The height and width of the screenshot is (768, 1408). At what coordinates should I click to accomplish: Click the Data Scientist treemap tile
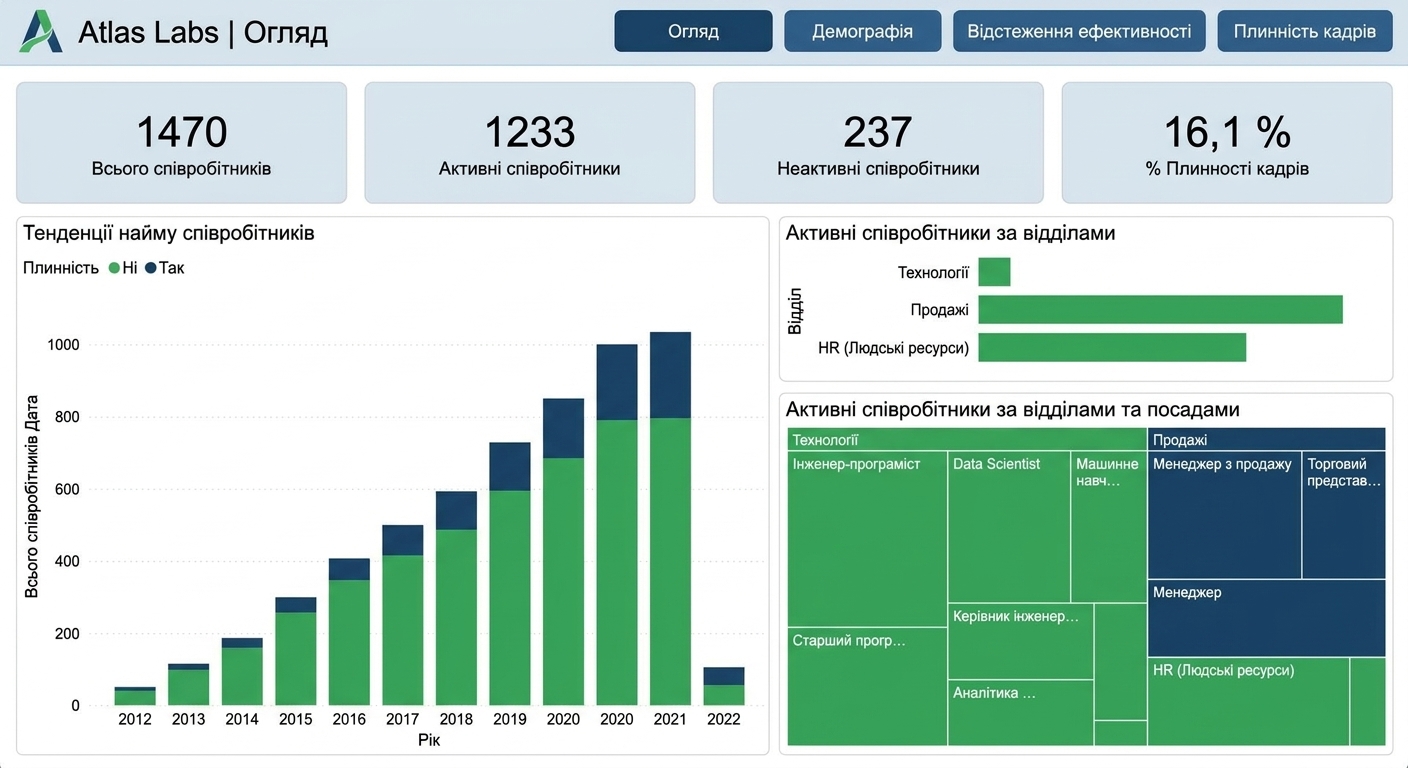point(1009,526)
